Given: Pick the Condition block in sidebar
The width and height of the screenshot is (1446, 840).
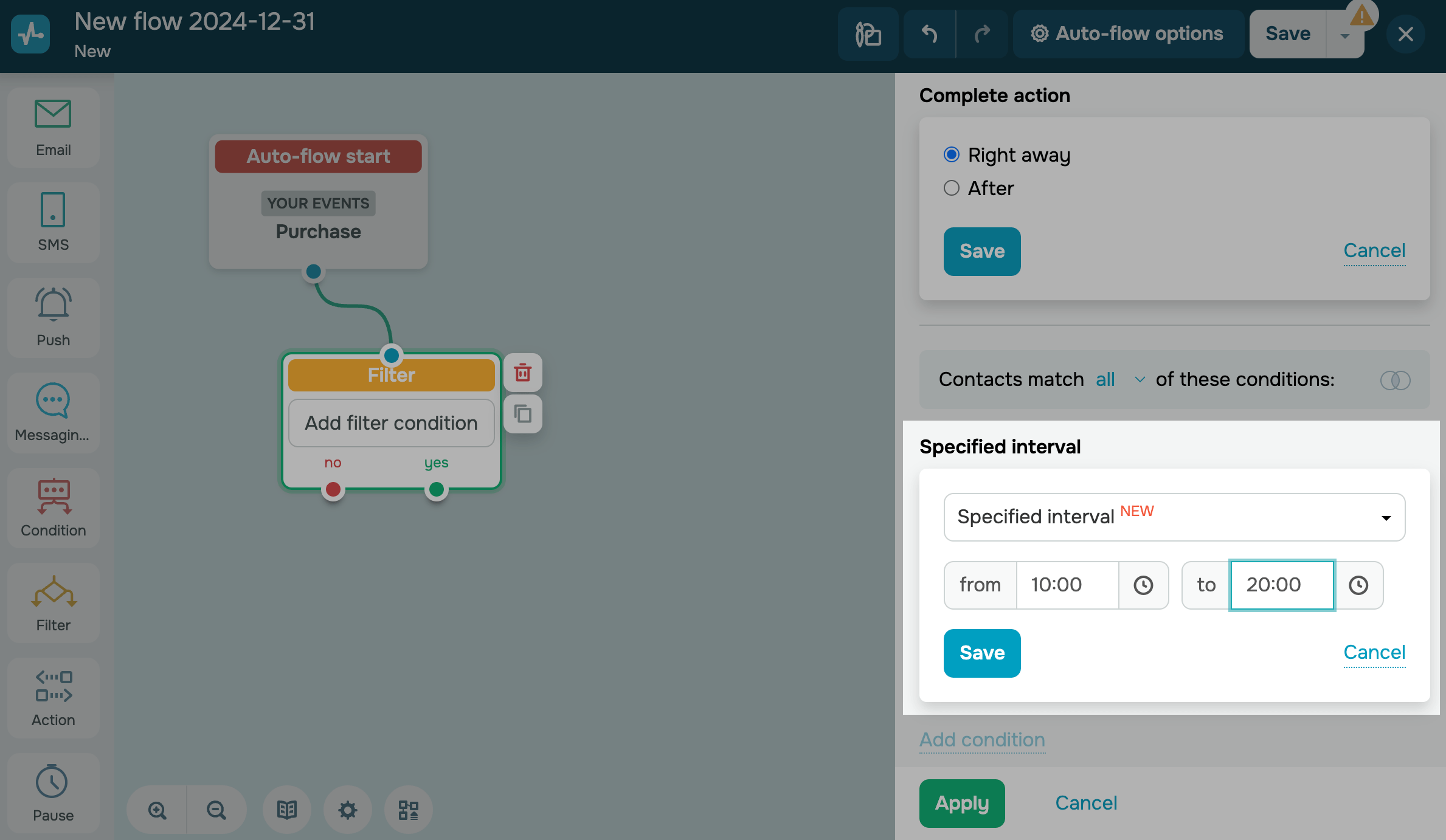Looking at the screenshot, I should click(x=53, y=508).
